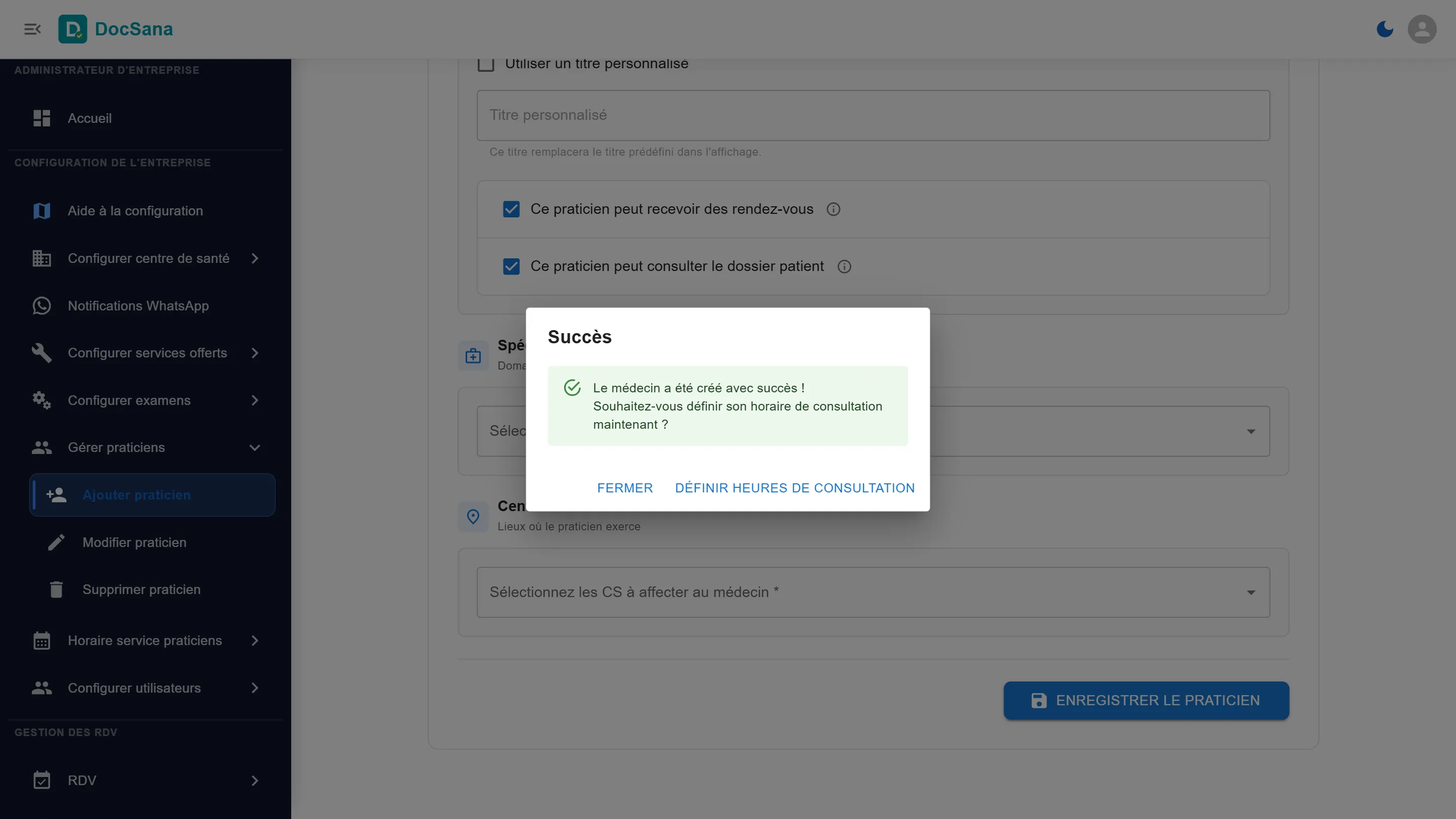1456x819 pixels.
Task: Click the info icon beside rendez-vous option
Action: pyautogui.click(x=833, y=209)
